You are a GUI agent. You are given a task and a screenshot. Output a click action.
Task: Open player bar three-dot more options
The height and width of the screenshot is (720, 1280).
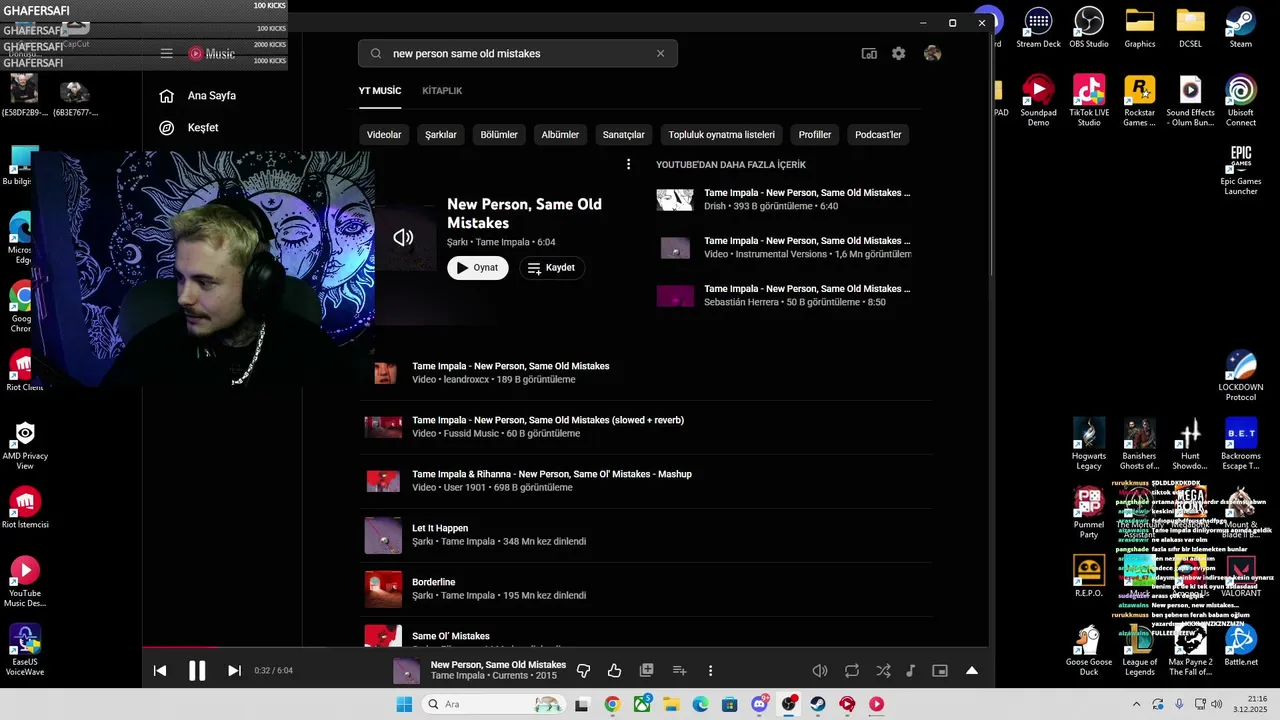[x=711, y=671]
